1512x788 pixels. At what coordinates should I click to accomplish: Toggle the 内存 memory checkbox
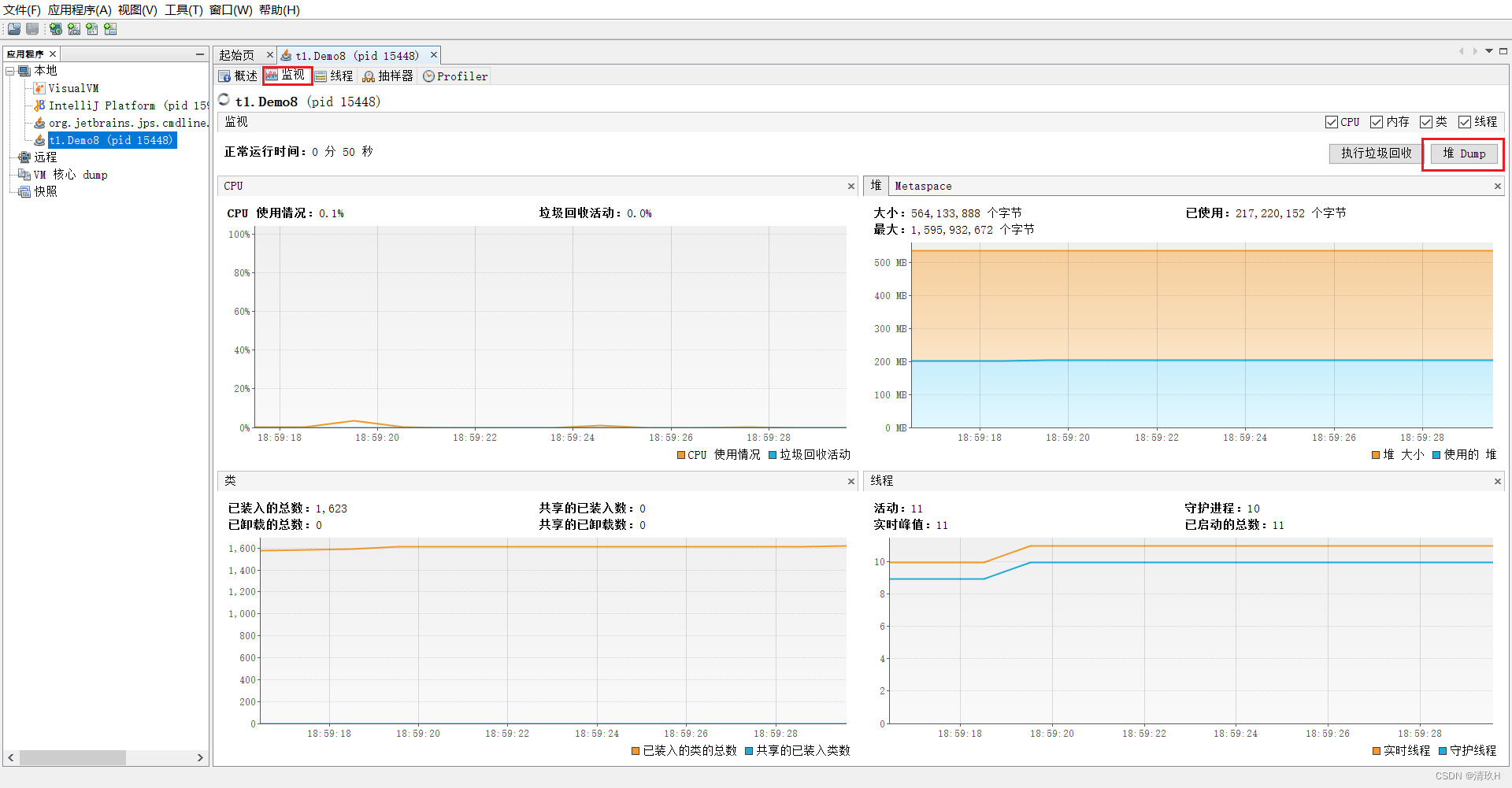[x=1377, y=122]
